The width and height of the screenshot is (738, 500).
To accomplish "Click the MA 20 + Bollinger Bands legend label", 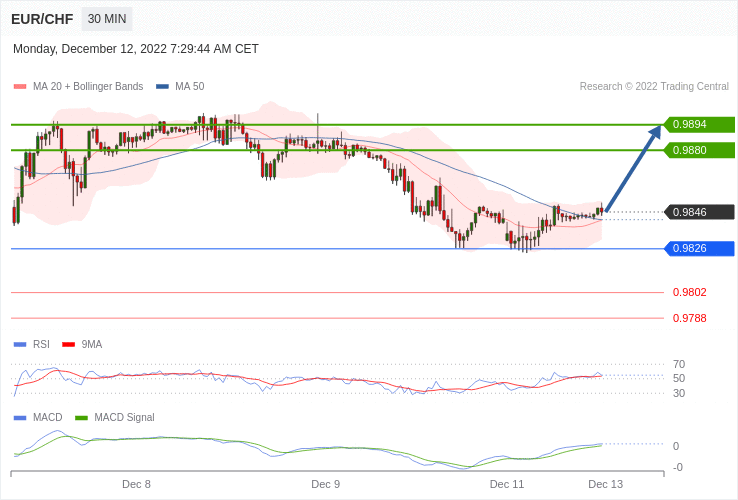I will pyautogui.click(x=88, y=87).
